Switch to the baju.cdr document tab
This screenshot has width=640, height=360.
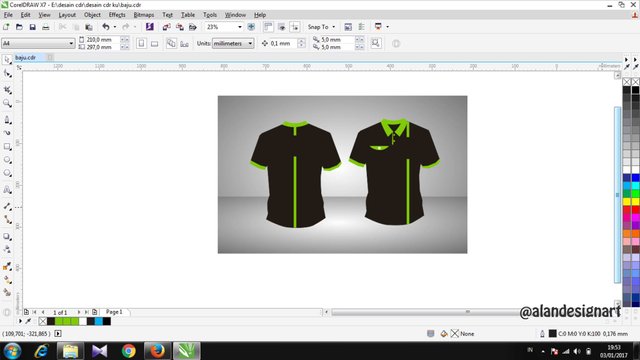[x=25, y=58]
